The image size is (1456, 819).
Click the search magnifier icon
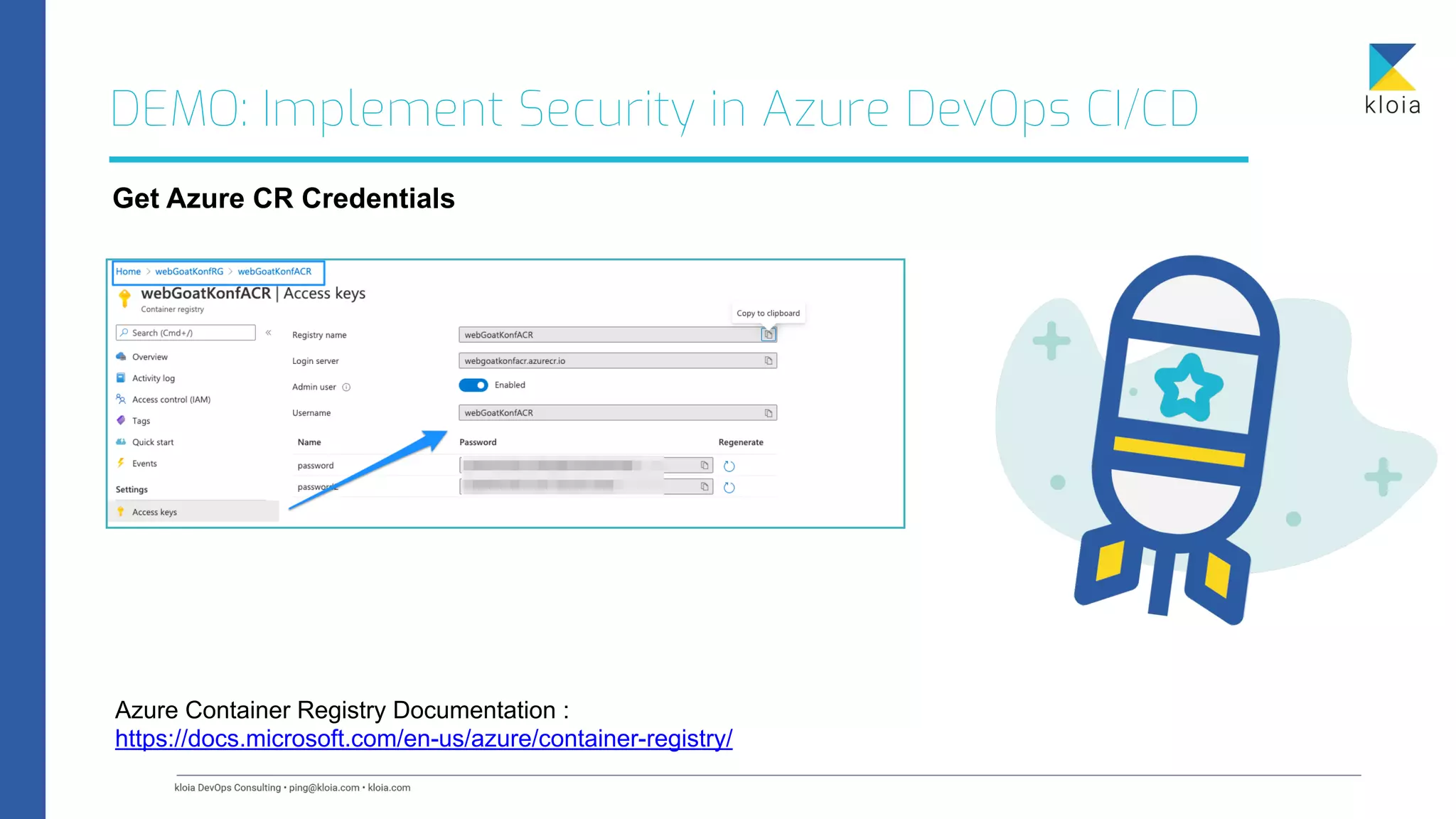coord(124,332)
